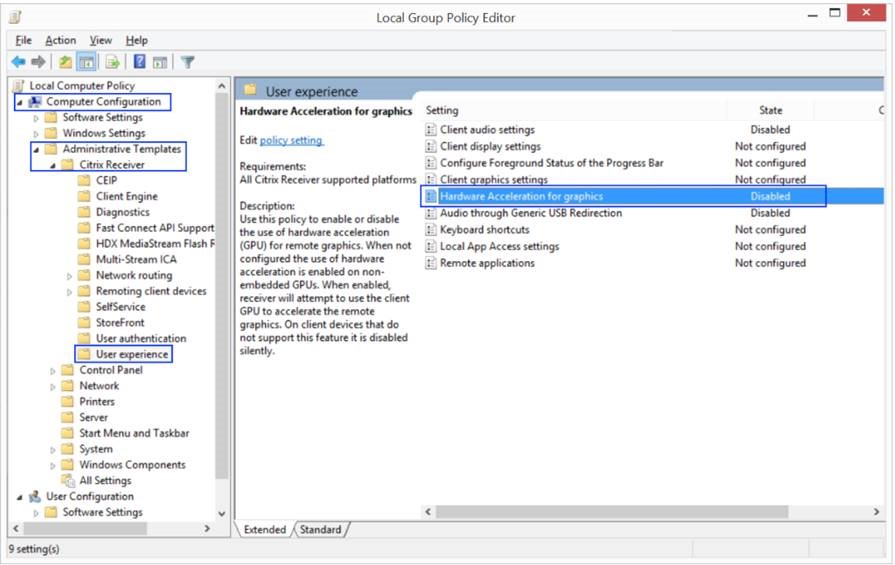Expand the Network routing node
895x565 pixels.
[x=70, y=276]
